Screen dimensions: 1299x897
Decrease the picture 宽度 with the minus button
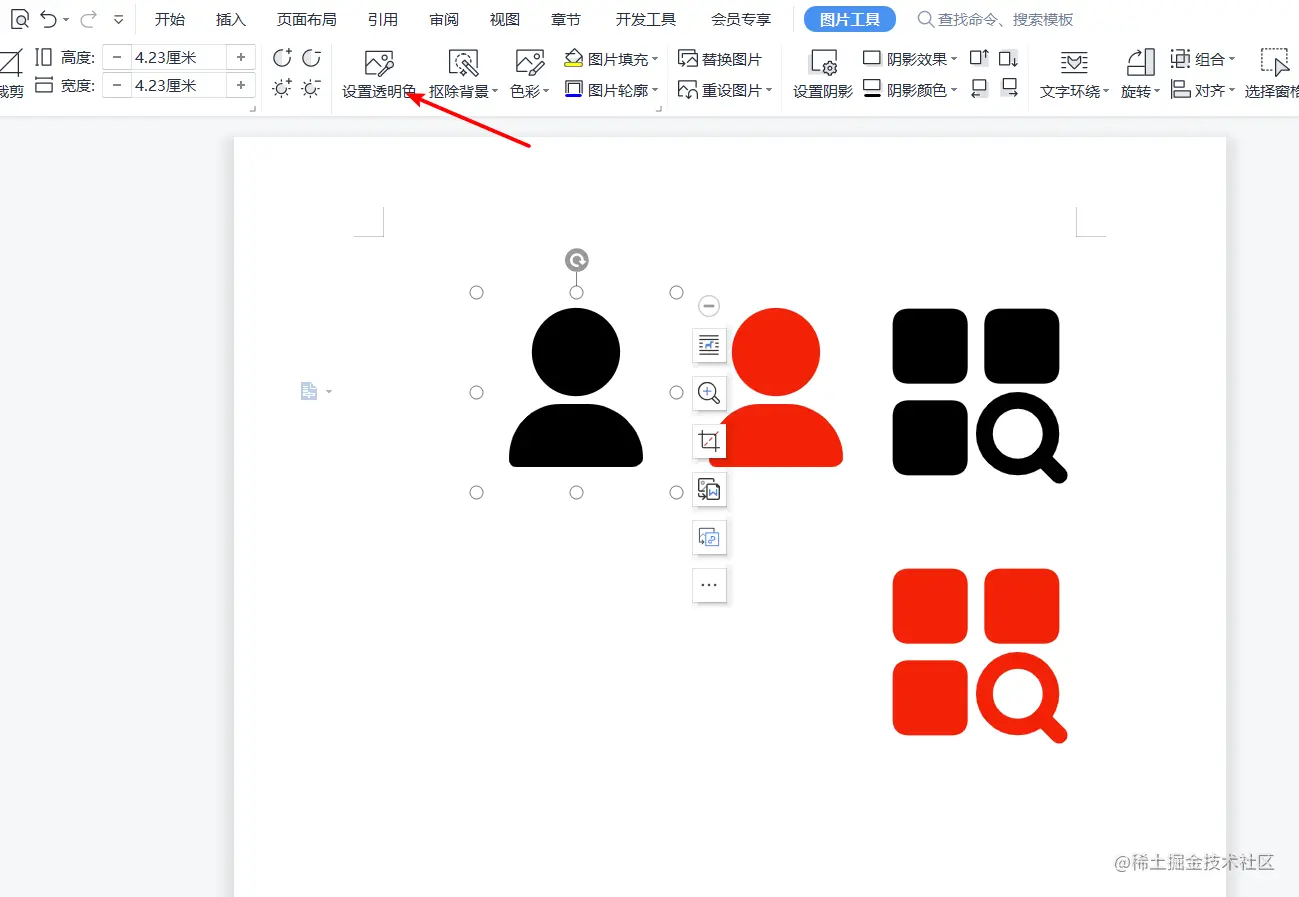[x=117, y=85]
